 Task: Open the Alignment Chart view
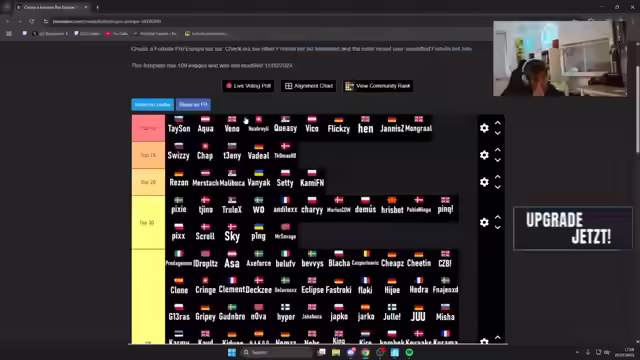pos(309,86)
